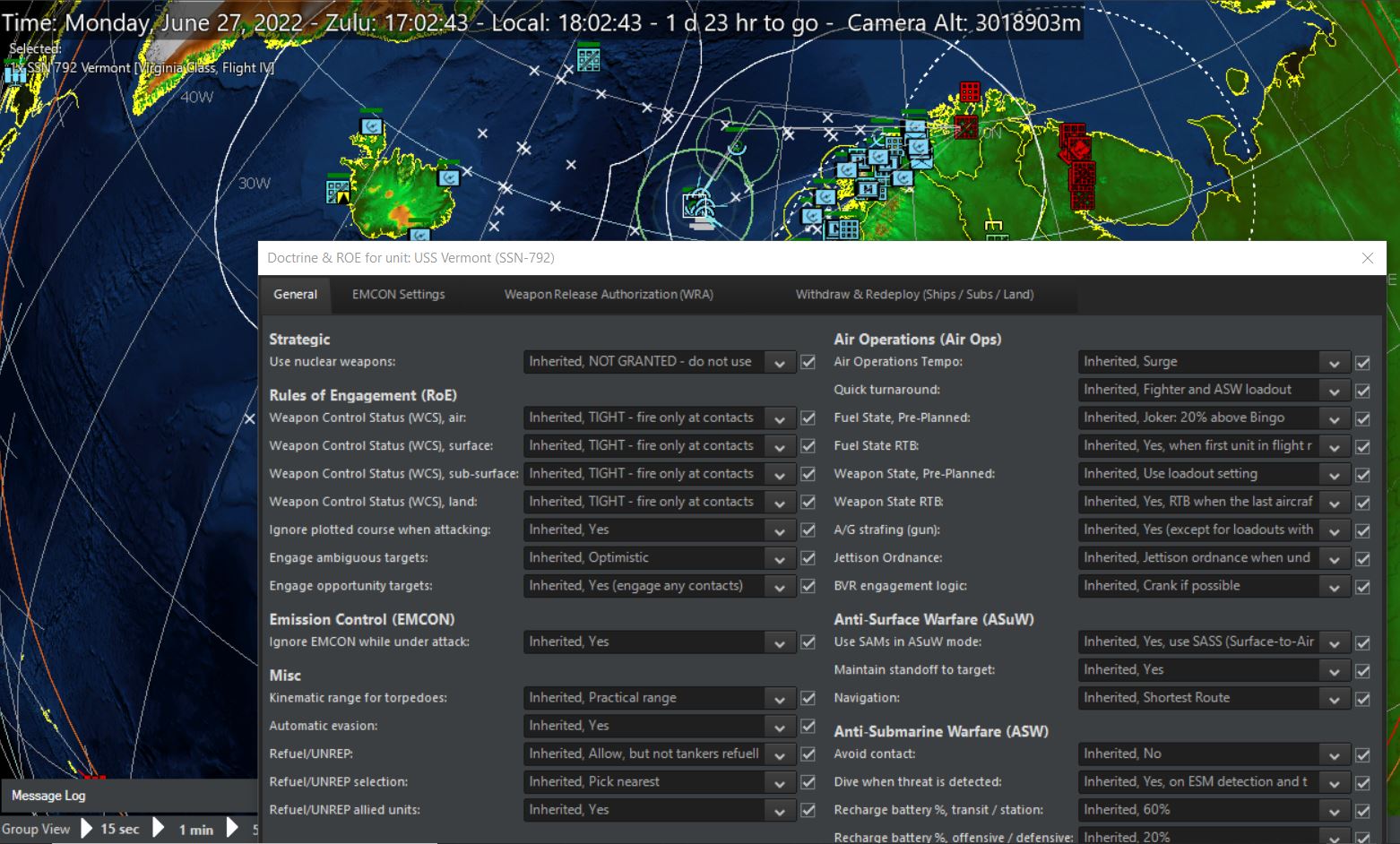Viewport: 1400px width, 844px height.
Task: Toggle the WCS surface inherited checkbox
Action: 808,446
